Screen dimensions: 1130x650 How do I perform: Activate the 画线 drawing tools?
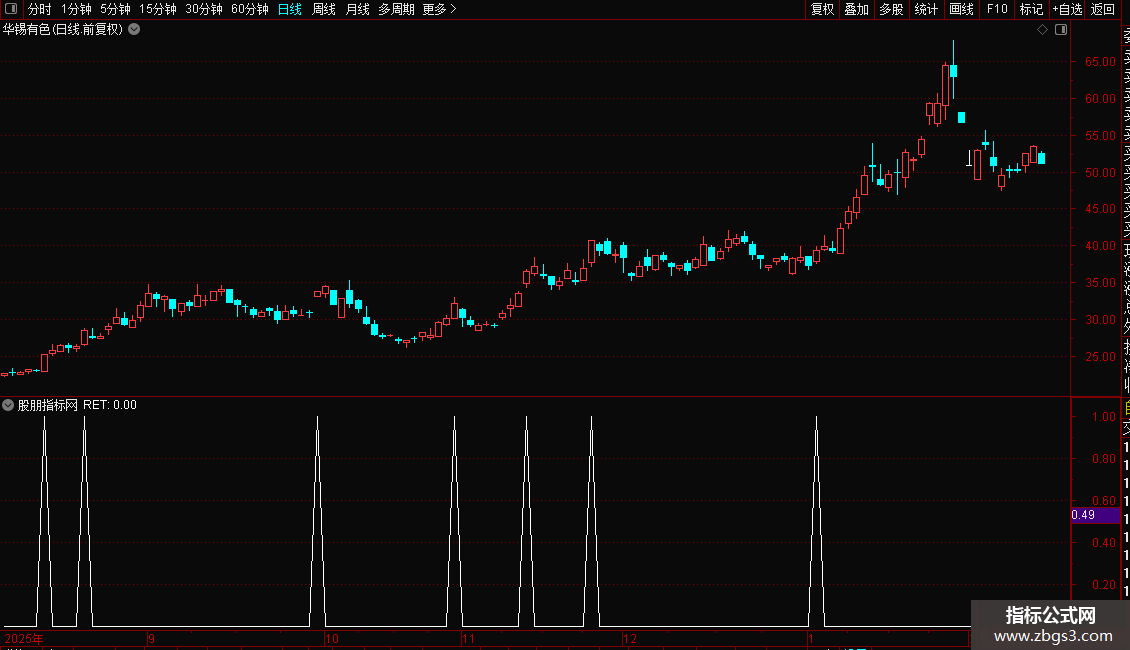point(961,9)
